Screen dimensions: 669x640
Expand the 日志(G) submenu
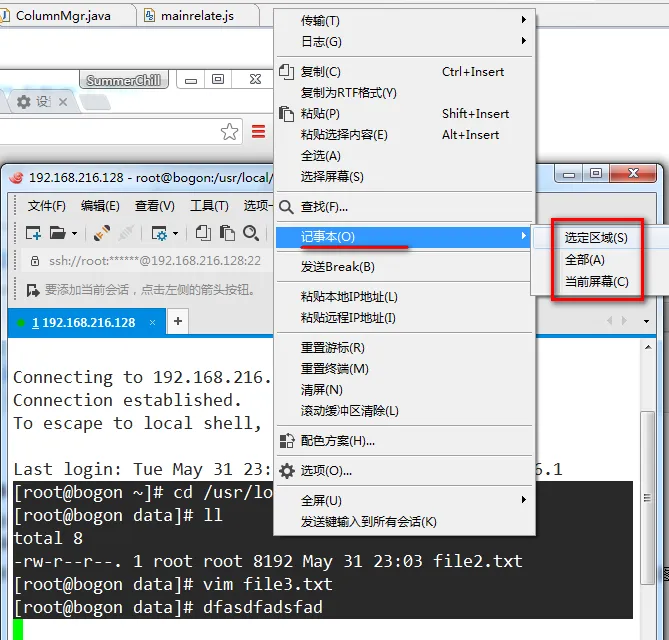(404, 41)
